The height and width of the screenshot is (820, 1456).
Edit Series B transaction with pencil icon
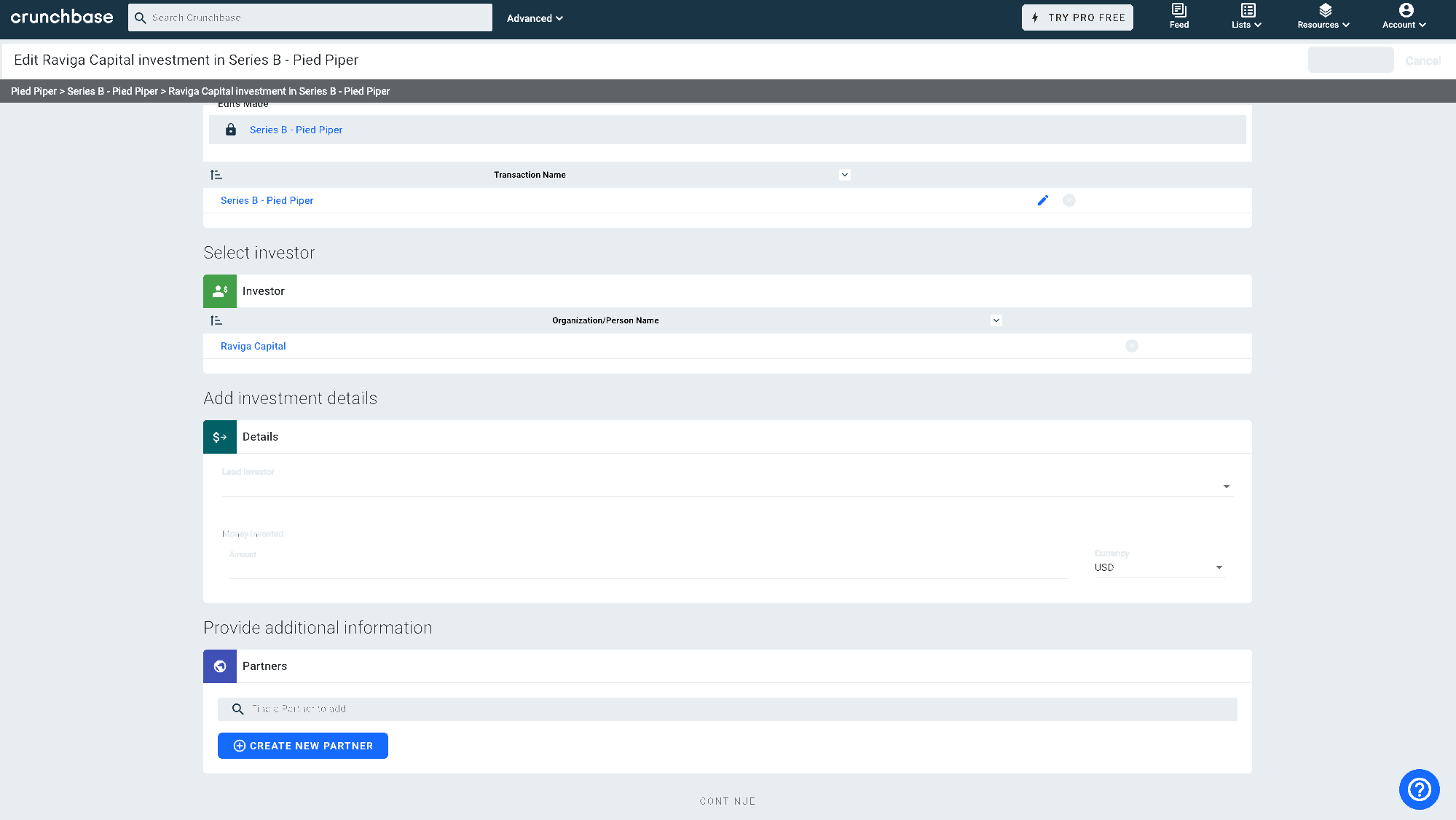1043,200
